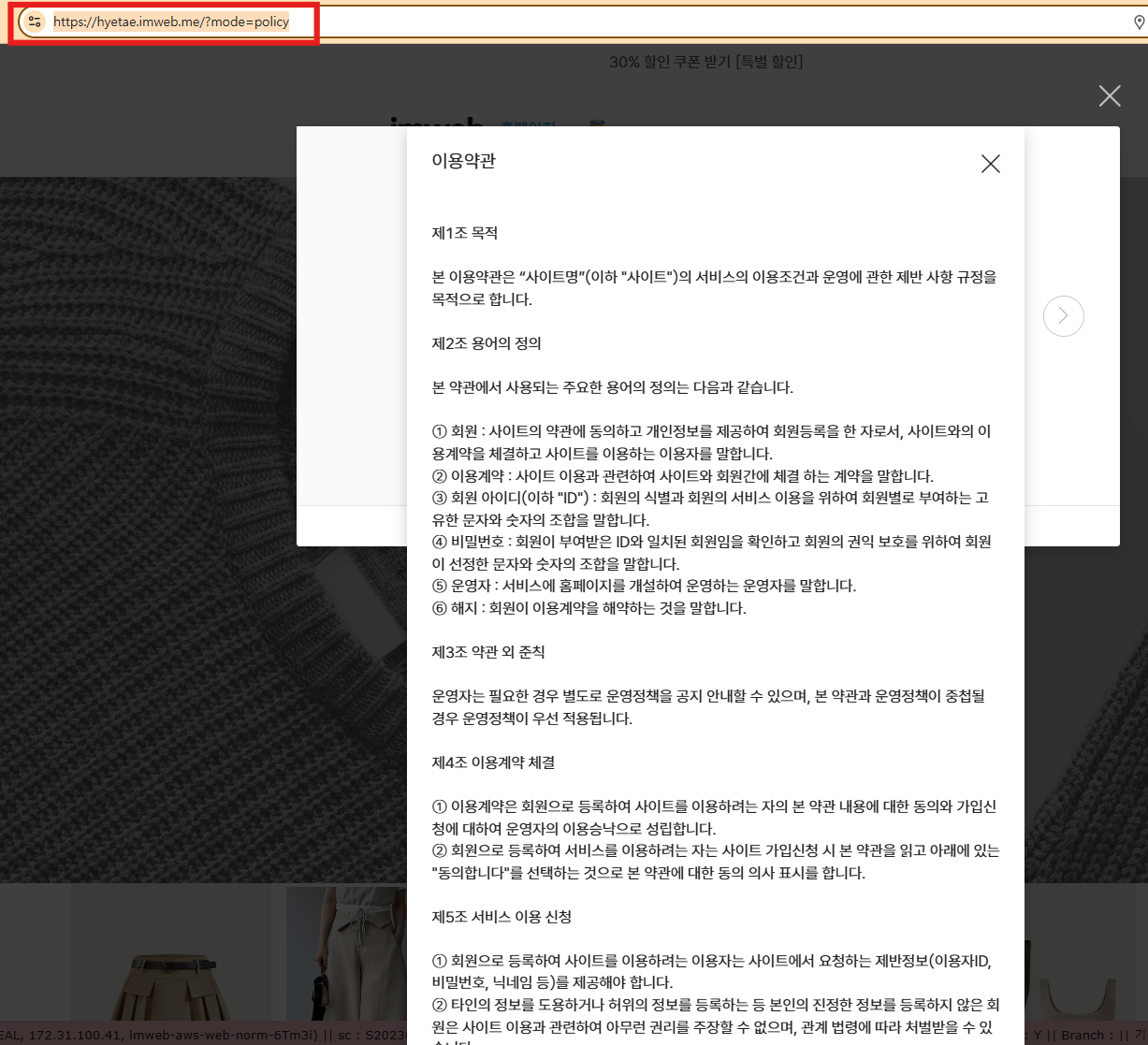The image size is (1148, 1045).
Task: Close the dimmed overlay with the outer X
Action: (1110, 95)
